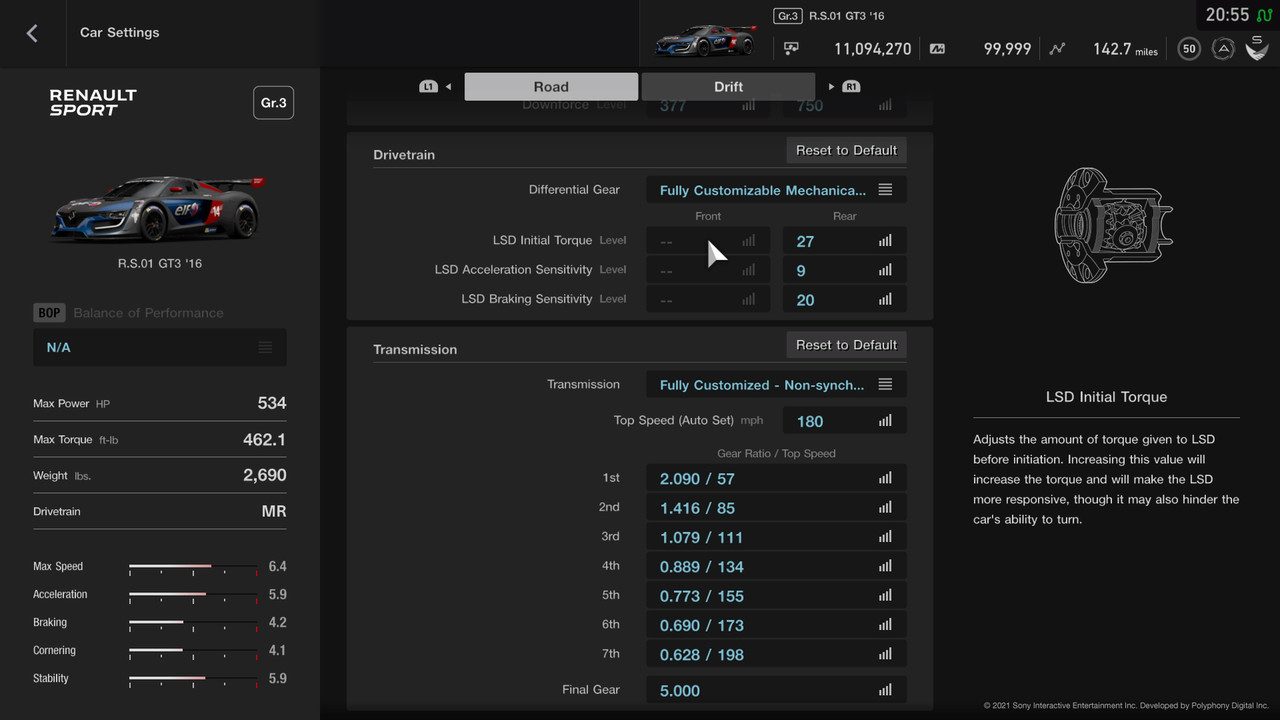The image size is (1280, 720).
Task: Click the Car Settings title text
Action: [x=120, y=33]
